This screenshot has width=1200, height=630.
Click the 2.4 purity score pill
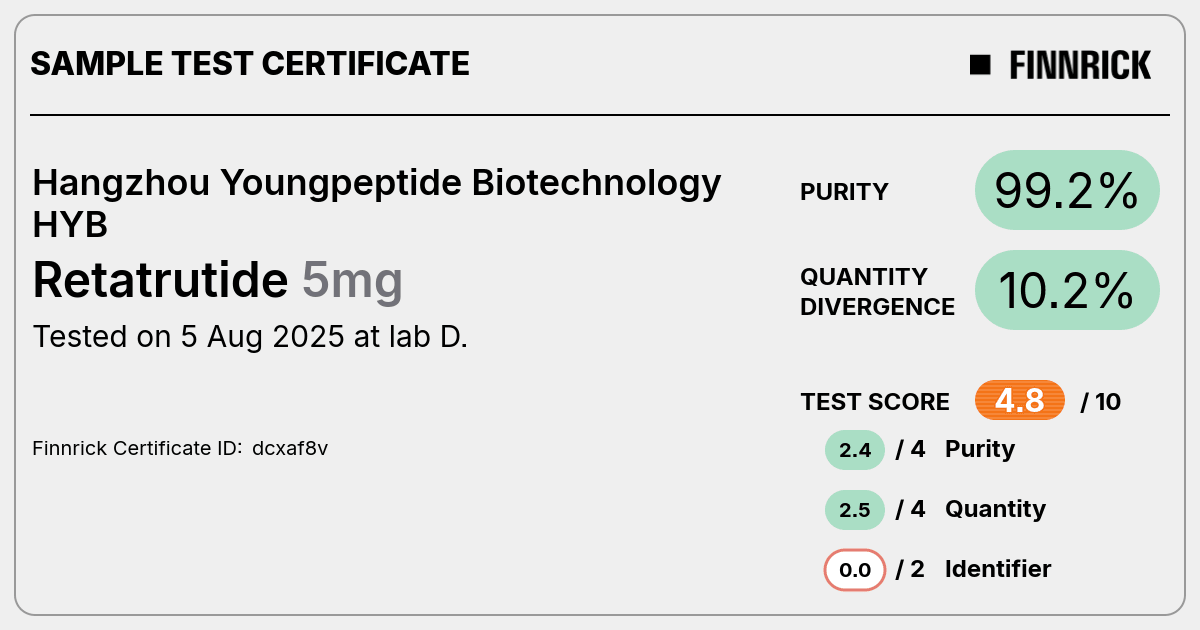(855, 450)
